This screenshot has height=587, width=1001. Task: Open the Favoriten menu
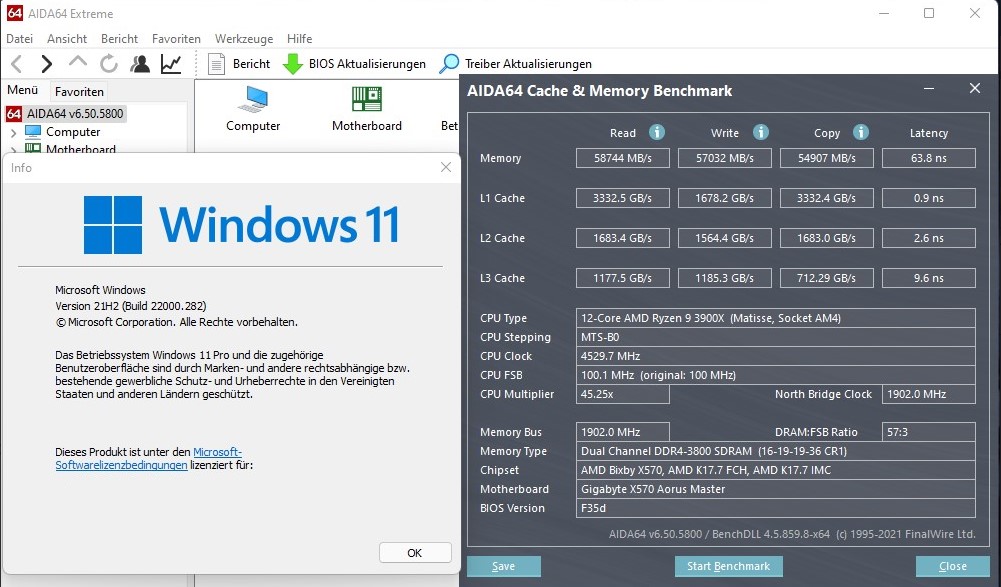(176, 39)
